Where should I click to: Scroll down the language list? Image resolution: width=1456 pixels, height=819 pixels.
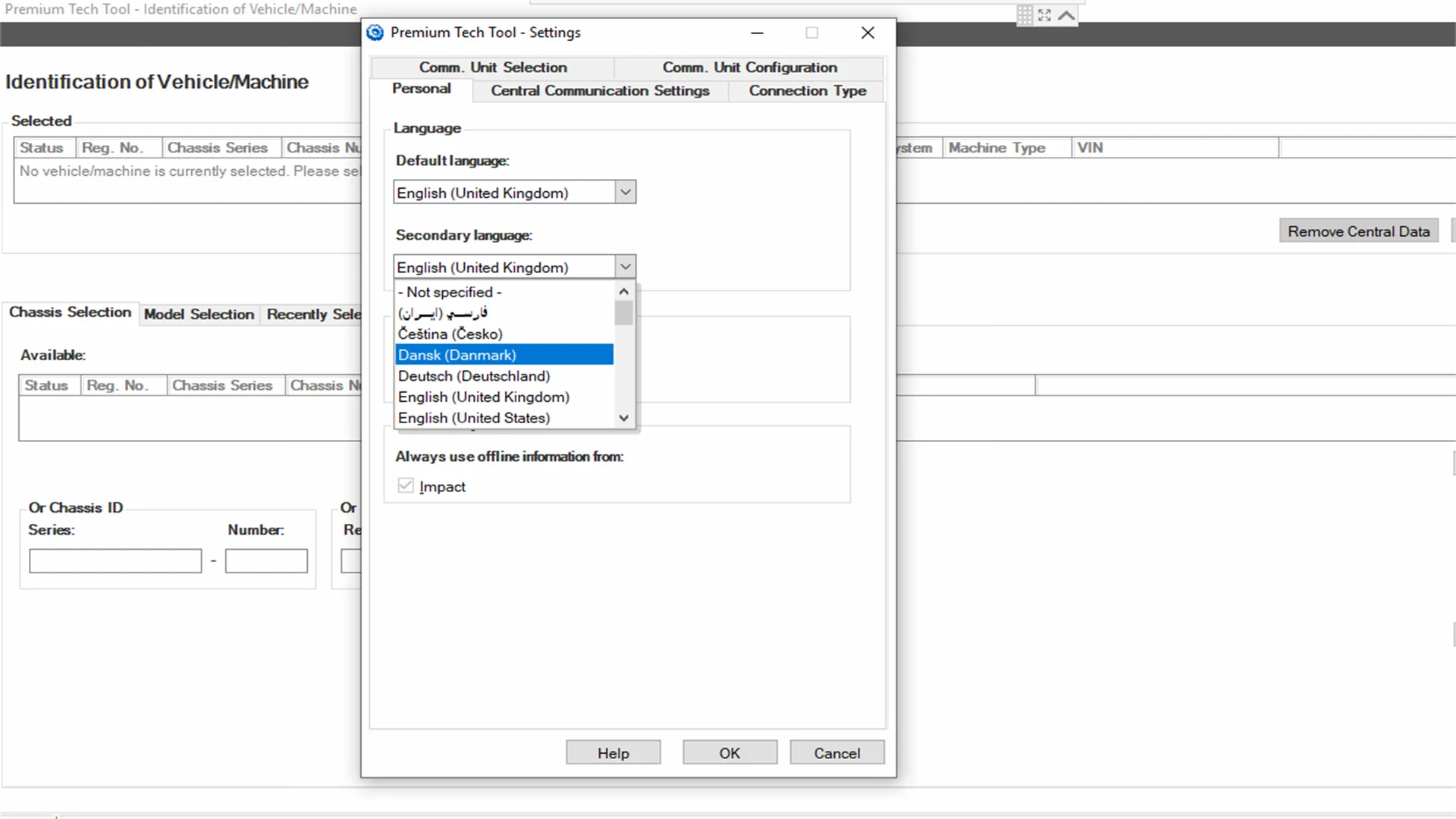click(624, 417)
